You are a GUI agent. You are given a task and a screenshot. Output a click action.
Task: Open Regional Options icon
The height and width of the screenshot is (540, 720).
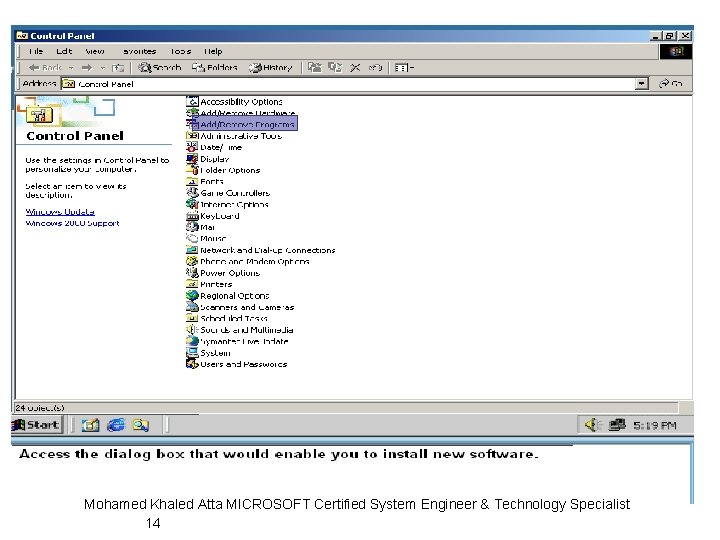192,295
